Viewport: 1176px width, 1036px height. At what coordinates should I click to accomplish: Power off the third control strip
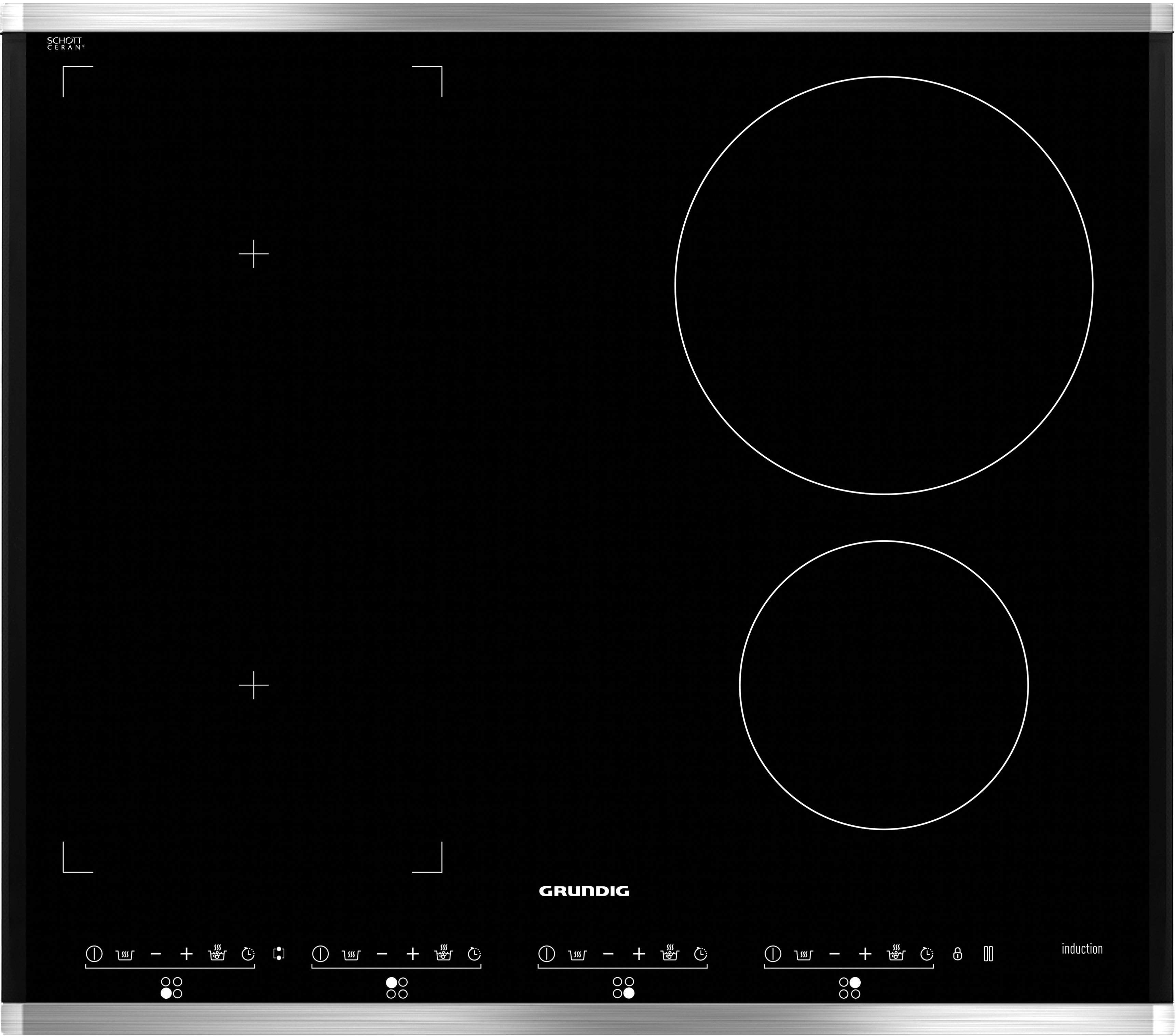(547, 954)
